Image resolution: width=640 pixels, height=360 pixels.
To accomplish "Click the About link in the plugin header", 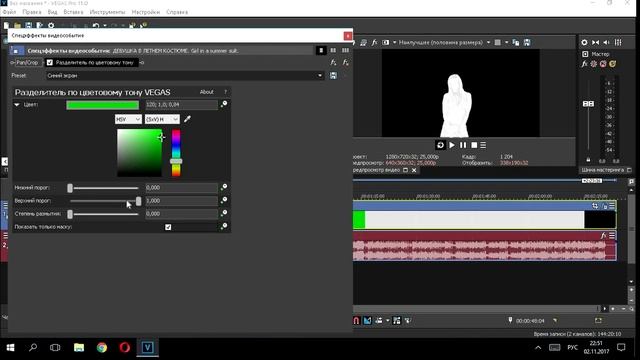I will point(207,92).
